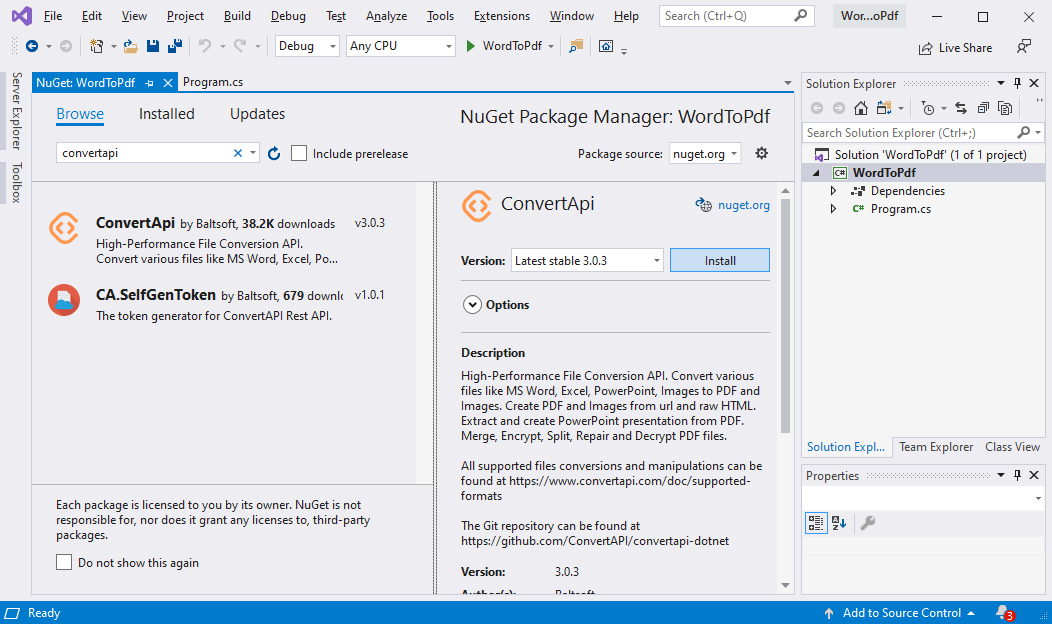Screen dimensions: 1052x624
Task: Open the Debug menu
Action: point(287,15)
